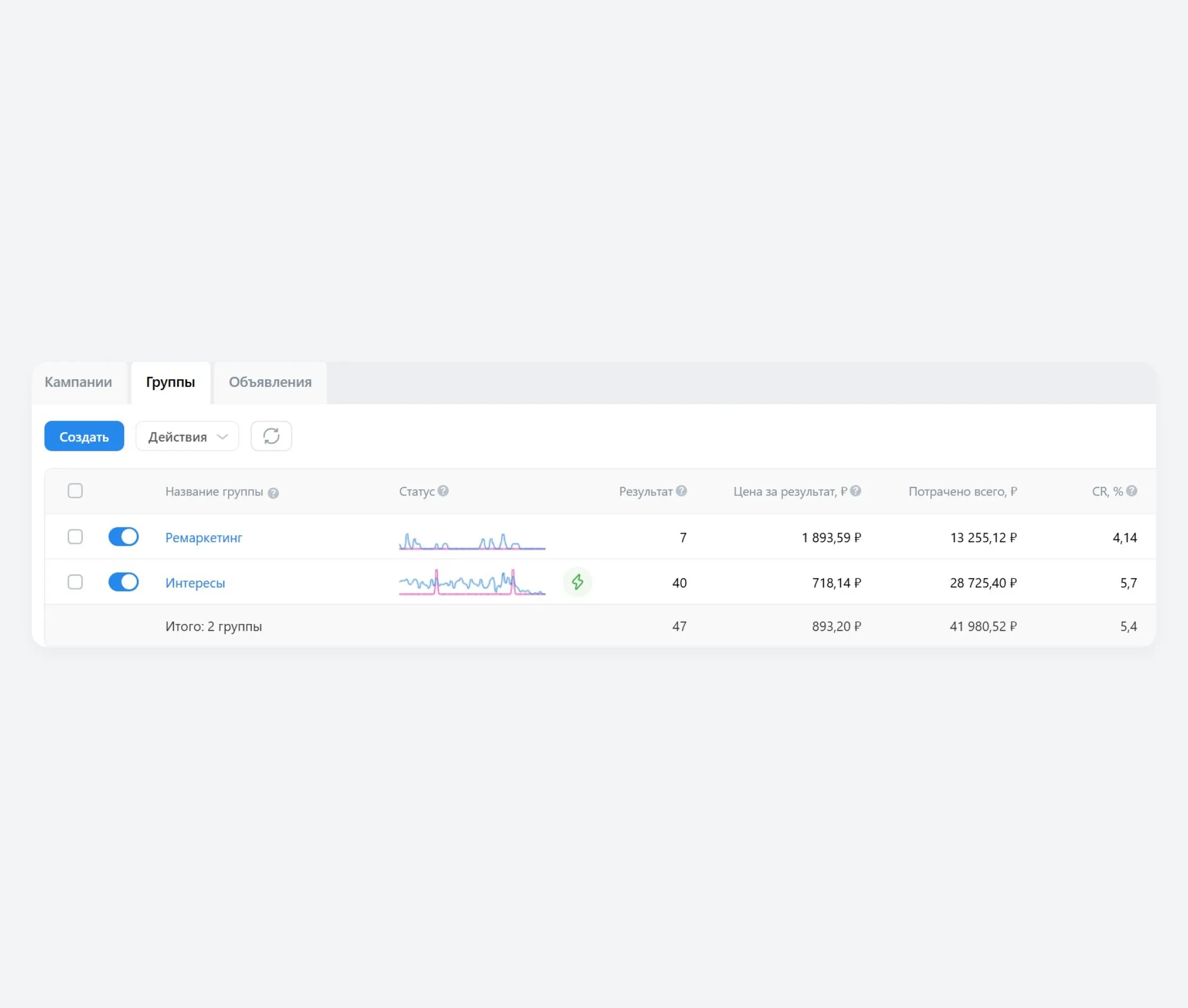This screenshot has height=1008, width=1188.
Task: Click the Ремаркетинг result value 7
Action: click(683, 537)
